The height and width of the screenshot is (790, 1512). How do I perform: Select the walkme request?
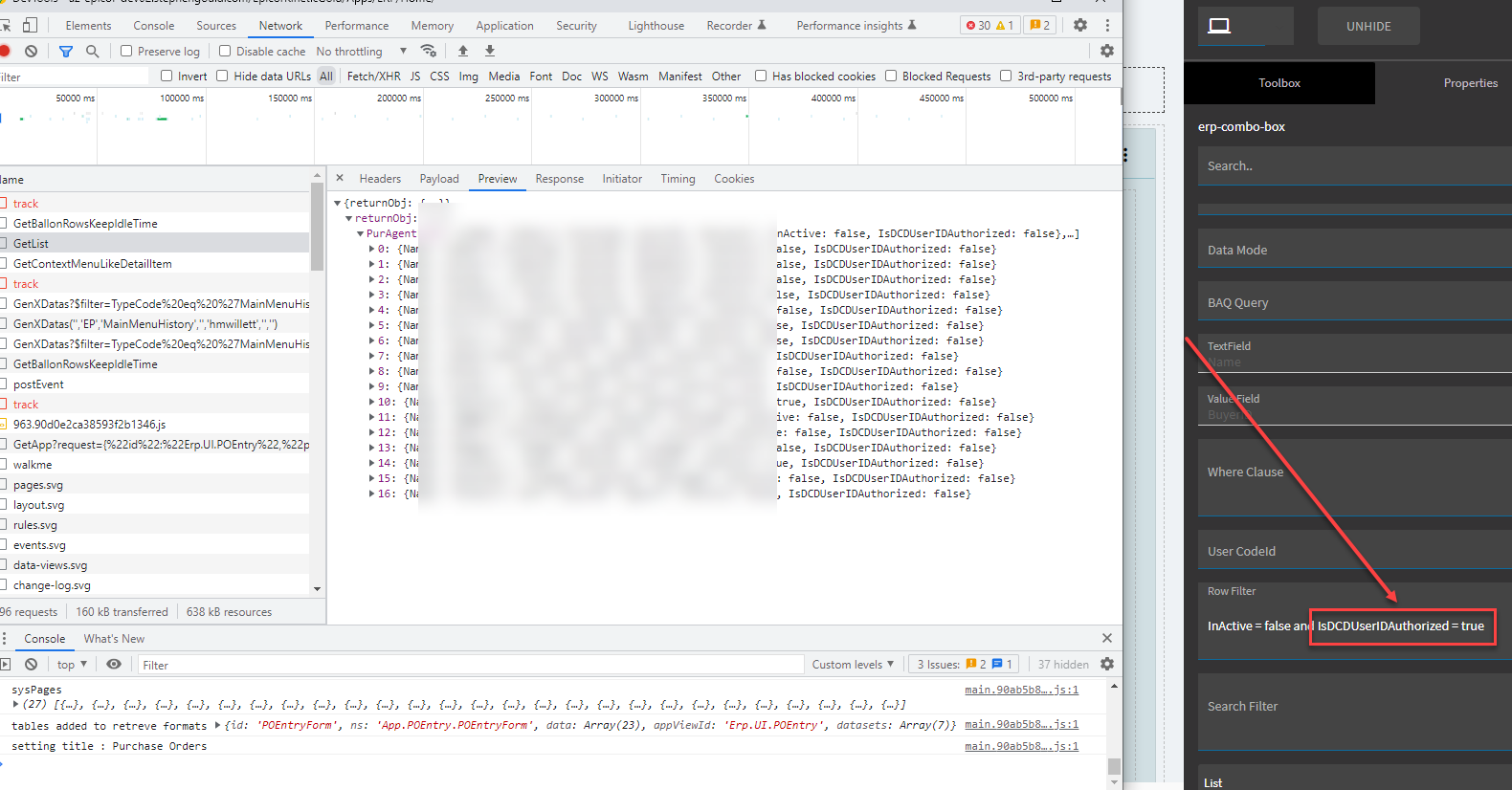click(x=155, y=464)
